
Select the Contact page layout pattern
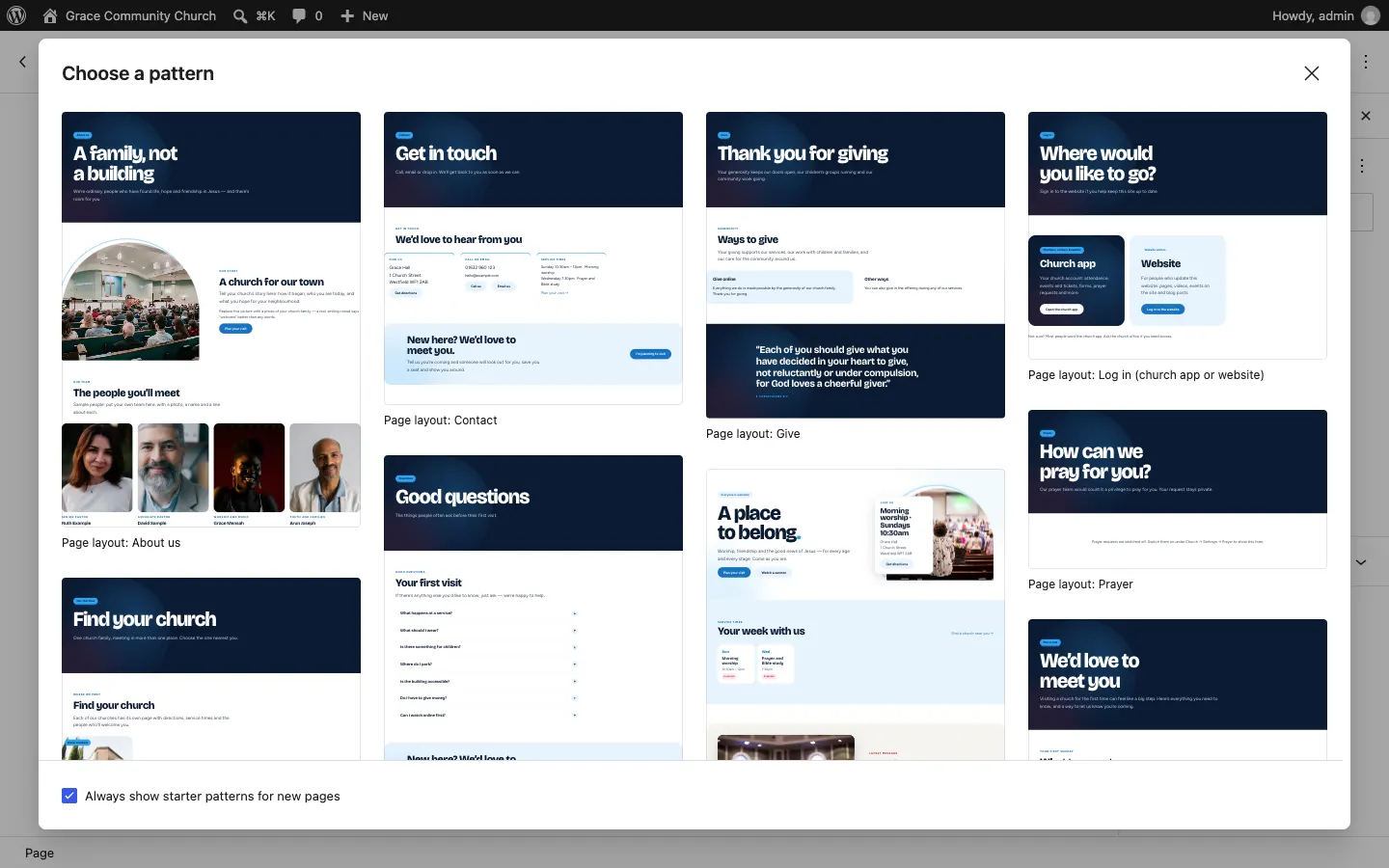click(533, 258)
